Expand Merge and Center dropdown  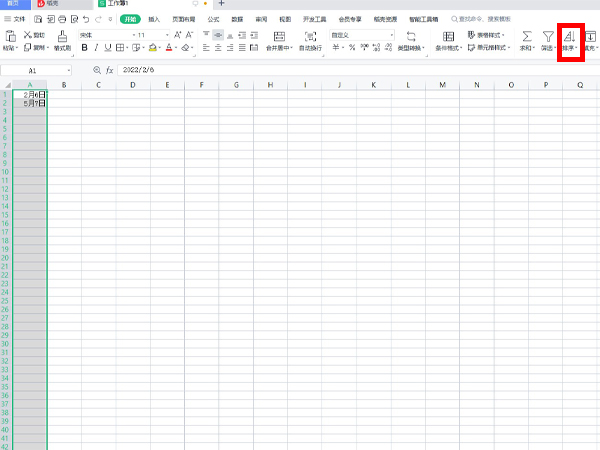tap(292, 48)
